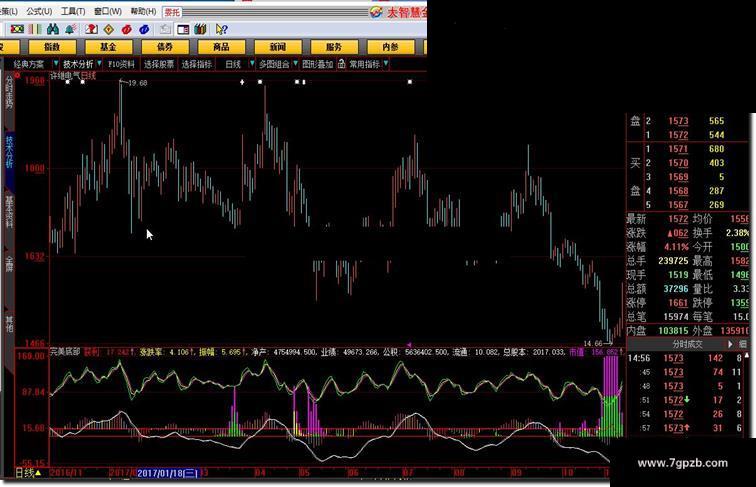Viewport: 756px width, 487px height.
Task: Click 选择股票 in the chart toolbar
Action: (x=159, y=64)
